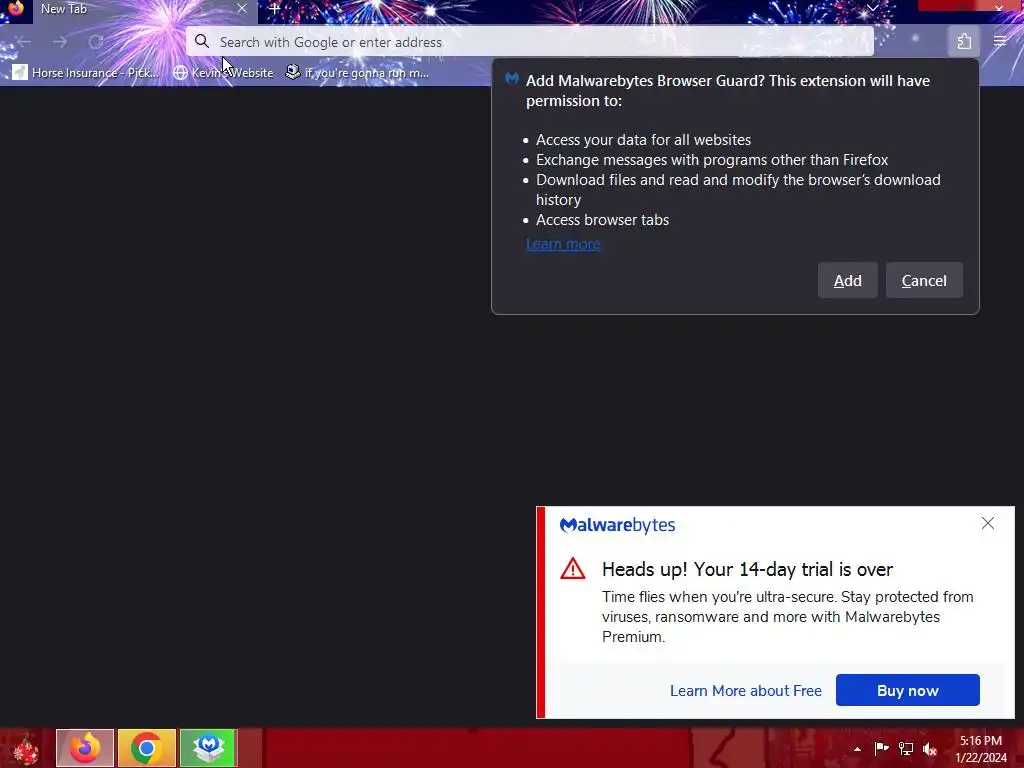Expand the list all tabs chevron
1024x768 pixels.
[872, 8]
